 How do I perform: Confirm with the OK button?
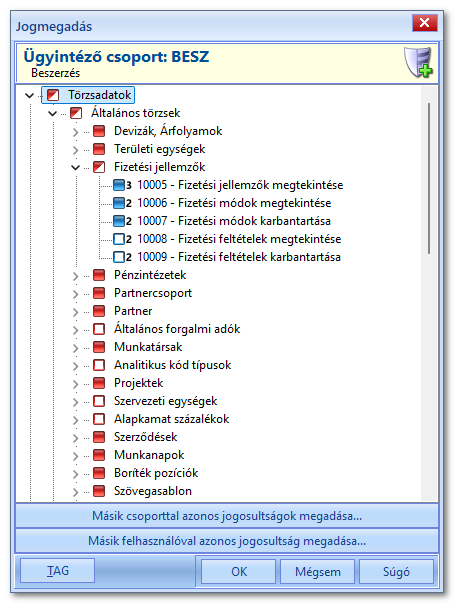(238, 572)
